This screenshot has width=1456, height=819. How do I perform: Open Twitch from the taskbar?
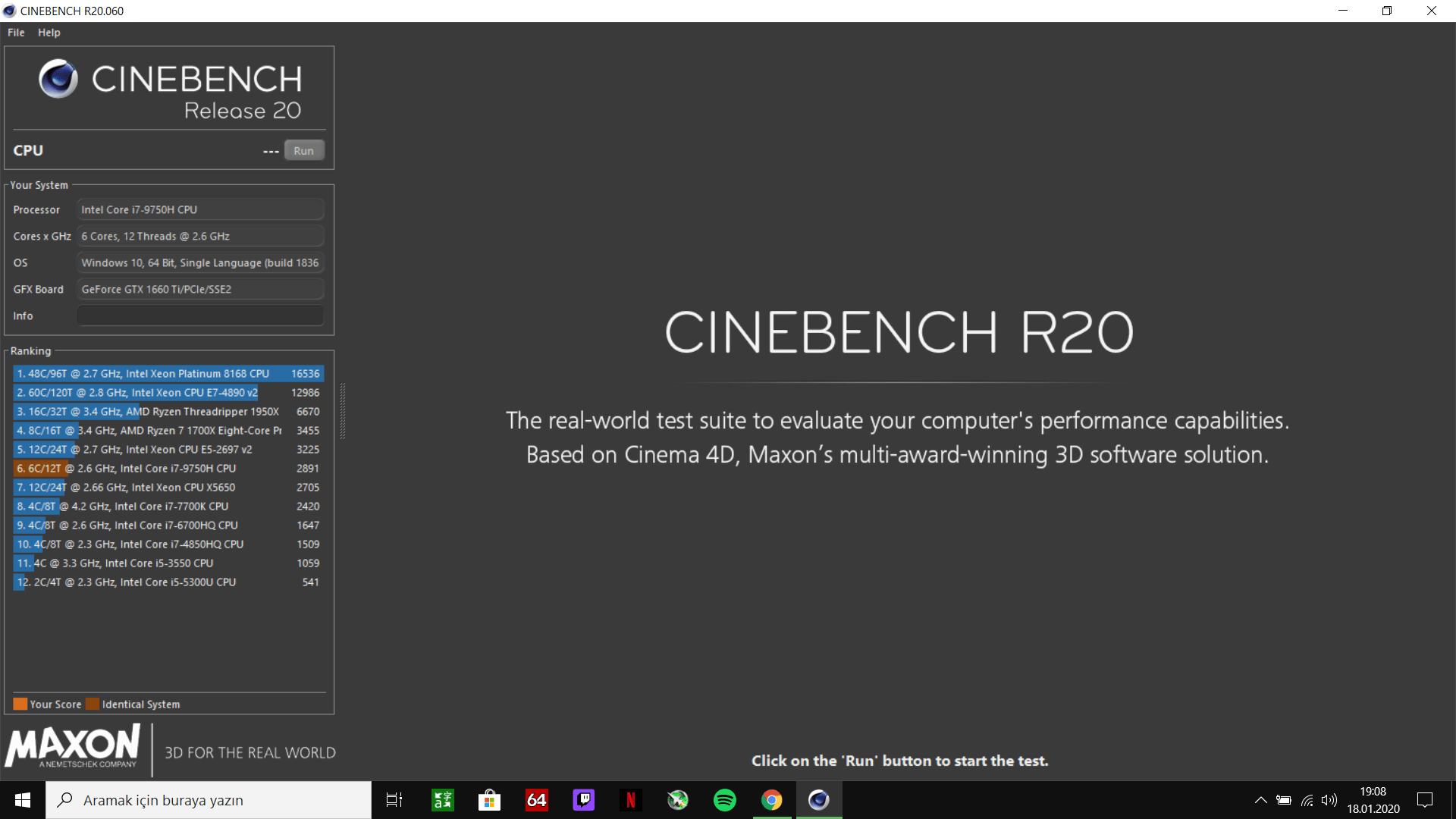point(583,800)
